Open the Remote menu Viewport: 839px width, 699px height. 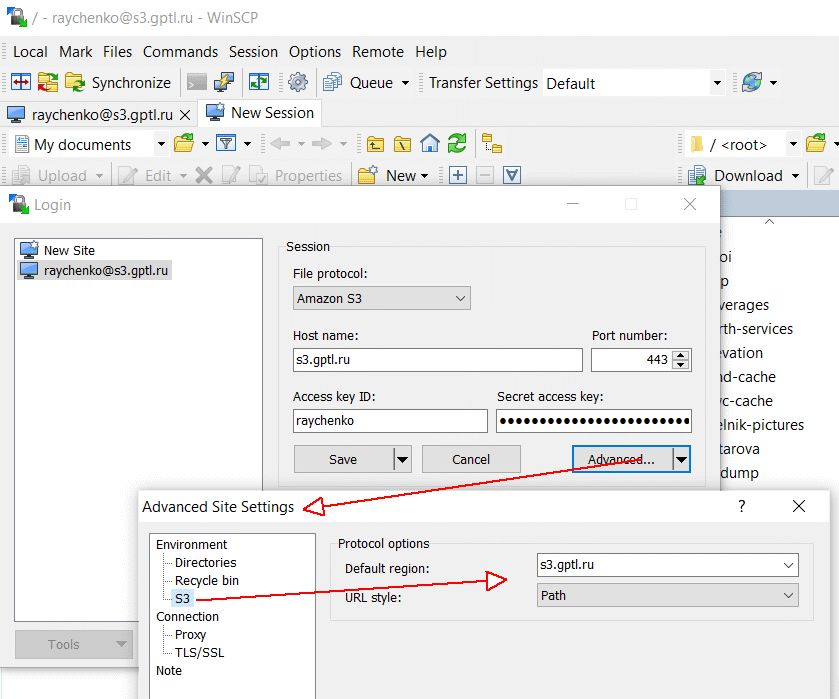pos(378,52)
